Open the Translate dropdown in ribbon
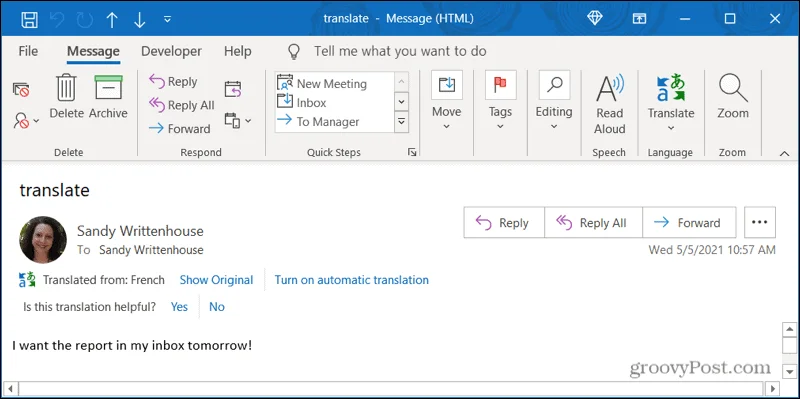This screenshot has width=800, height=399. coord(671,103)
